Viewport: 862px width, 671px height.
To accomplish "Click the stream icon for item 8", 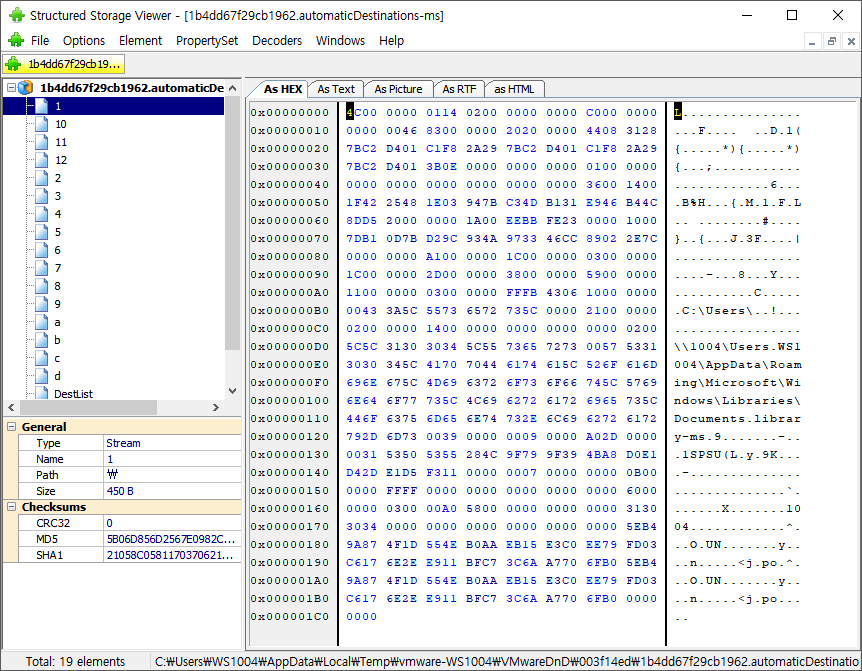I will tap(41, 286).
